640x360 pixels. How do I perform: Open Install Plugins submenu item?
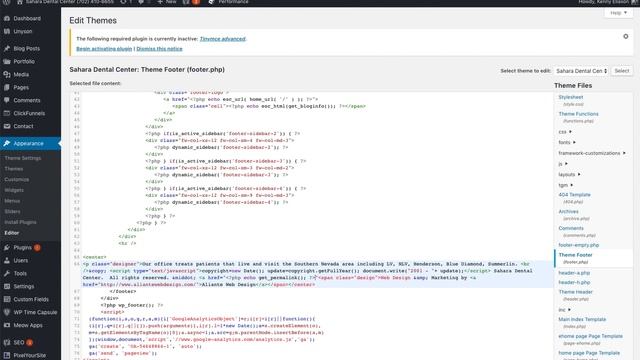click(20, 222)
